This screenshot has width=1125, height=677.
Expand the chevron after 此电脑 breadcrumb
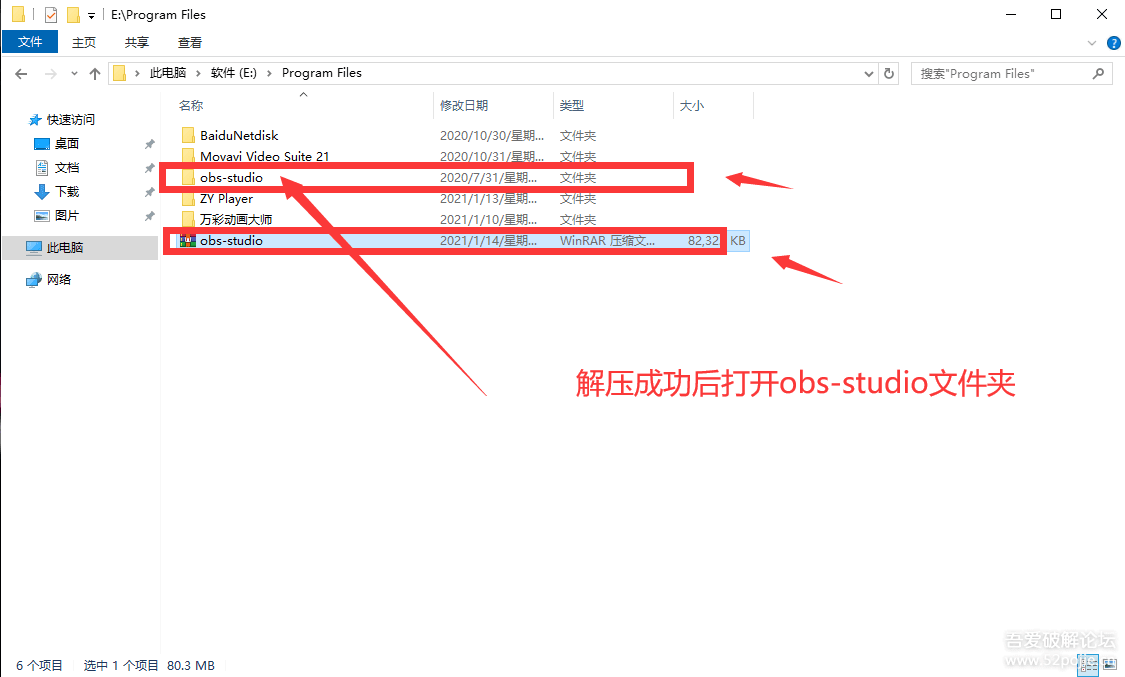coord(199,73)
